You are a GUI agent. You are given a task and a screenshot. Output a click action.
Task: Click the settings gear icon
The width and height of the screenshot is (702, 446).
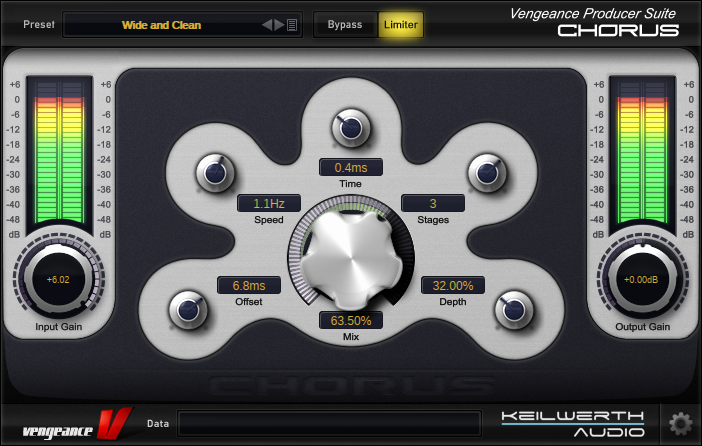[681, 422]
